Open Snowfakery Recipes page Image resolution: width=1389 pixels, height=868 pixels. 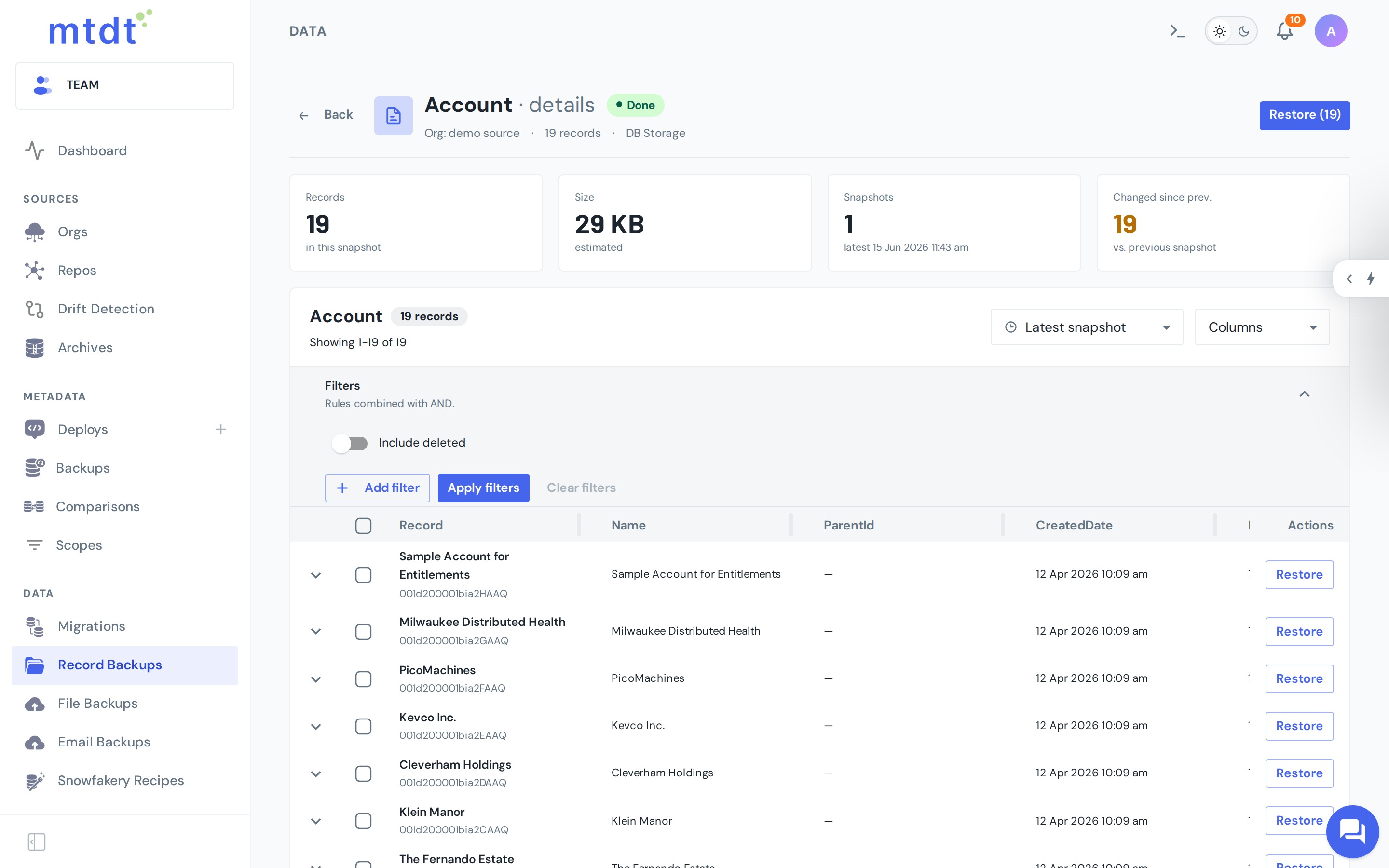click(124, 781)
